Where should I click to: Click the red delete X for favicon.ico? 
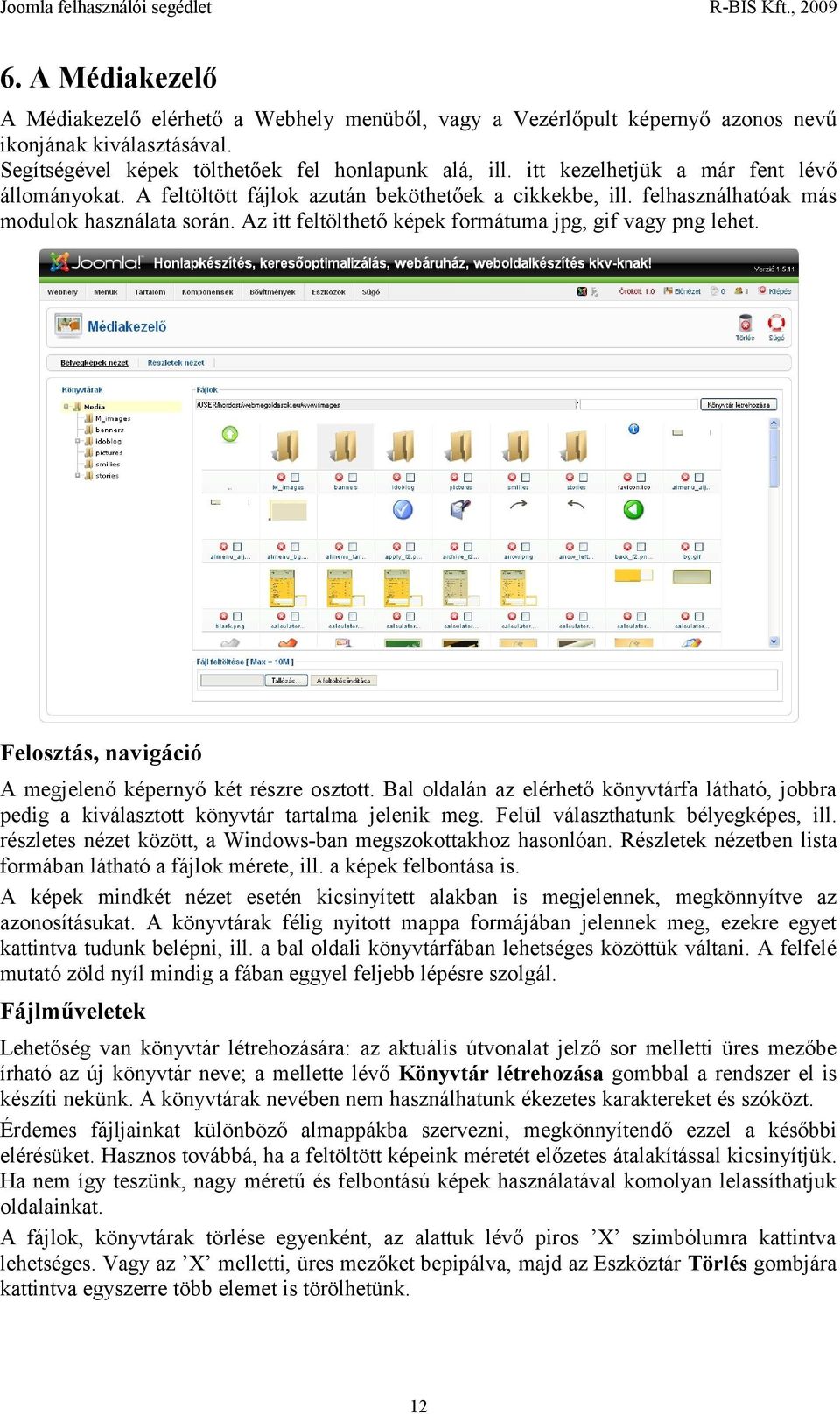coord(627,477)
